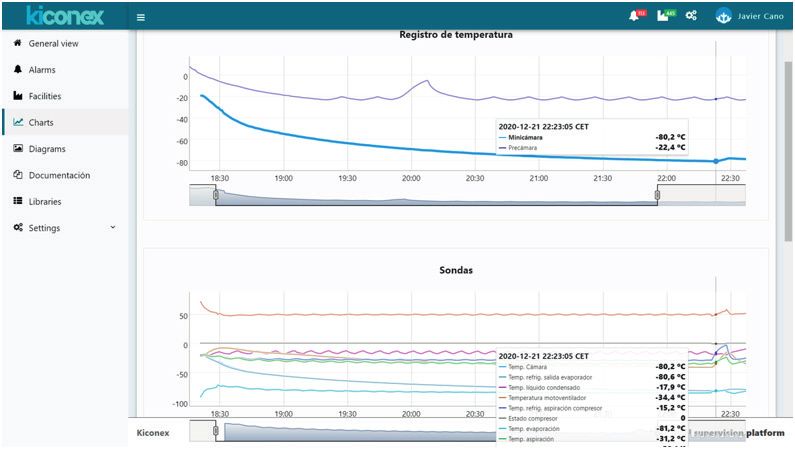The width and height of the screenshot is (795, 449).
Task: Click the page vertical scrollbar
Action: 787,150
